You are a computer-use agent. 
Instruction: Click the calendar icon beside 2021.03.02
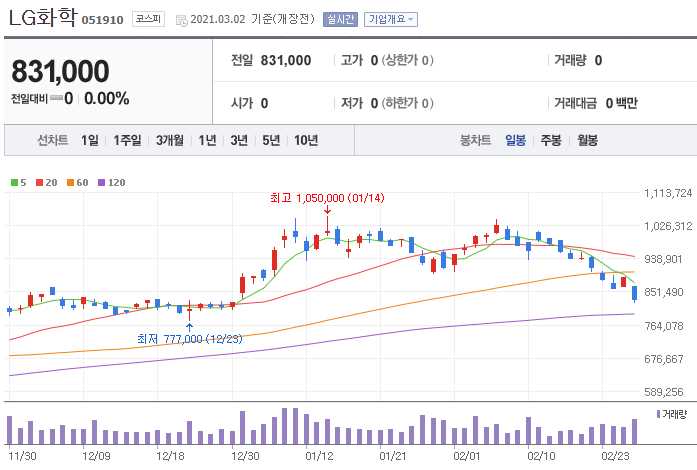point(181,20)
